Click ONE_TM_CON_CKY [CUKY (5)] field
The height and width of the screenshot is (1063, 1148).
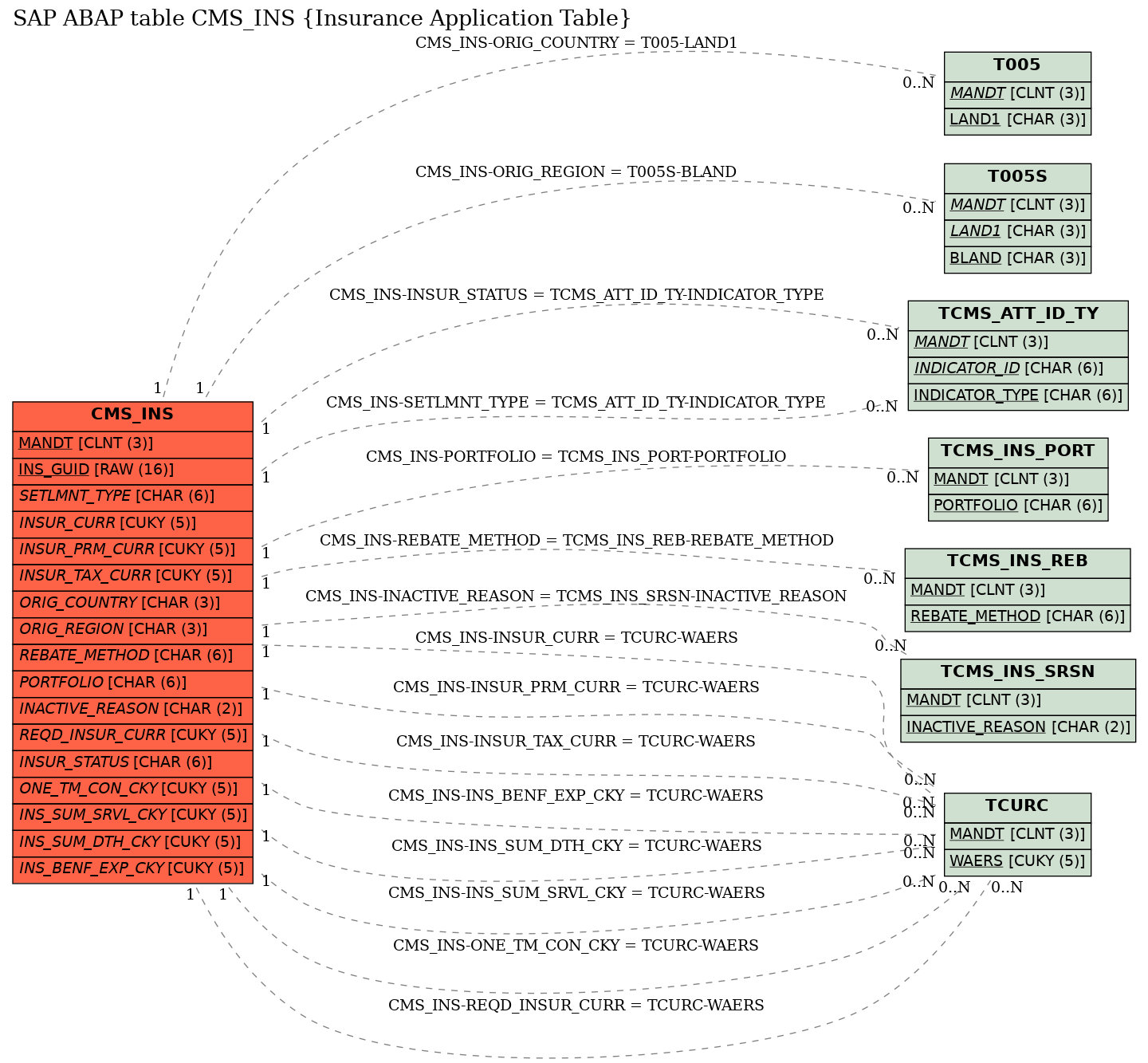click(x=132, y=789)
